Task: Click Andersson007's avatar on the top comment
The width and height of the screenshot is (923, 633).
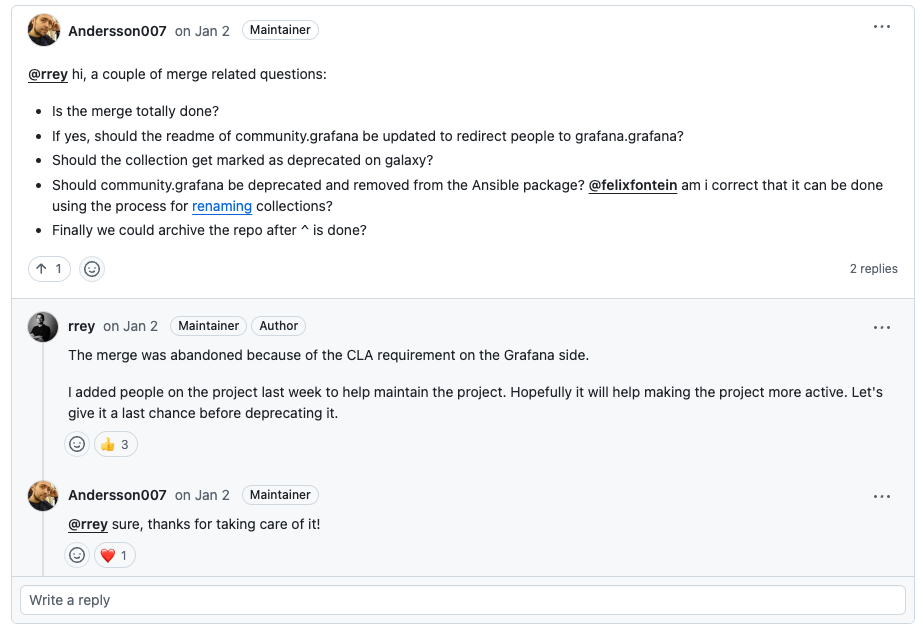Action: point(43,30)
